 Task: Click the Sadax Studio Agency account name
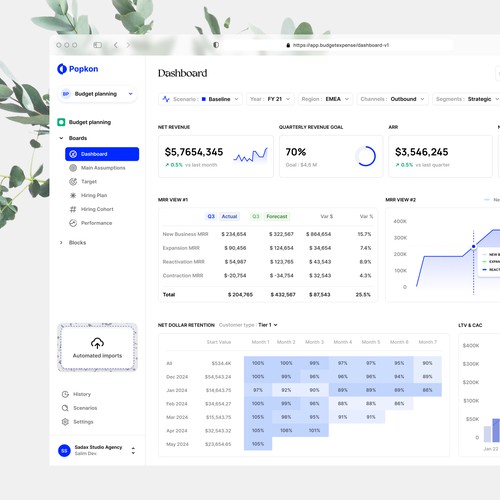pyautogui.click(x=98, y=447)
